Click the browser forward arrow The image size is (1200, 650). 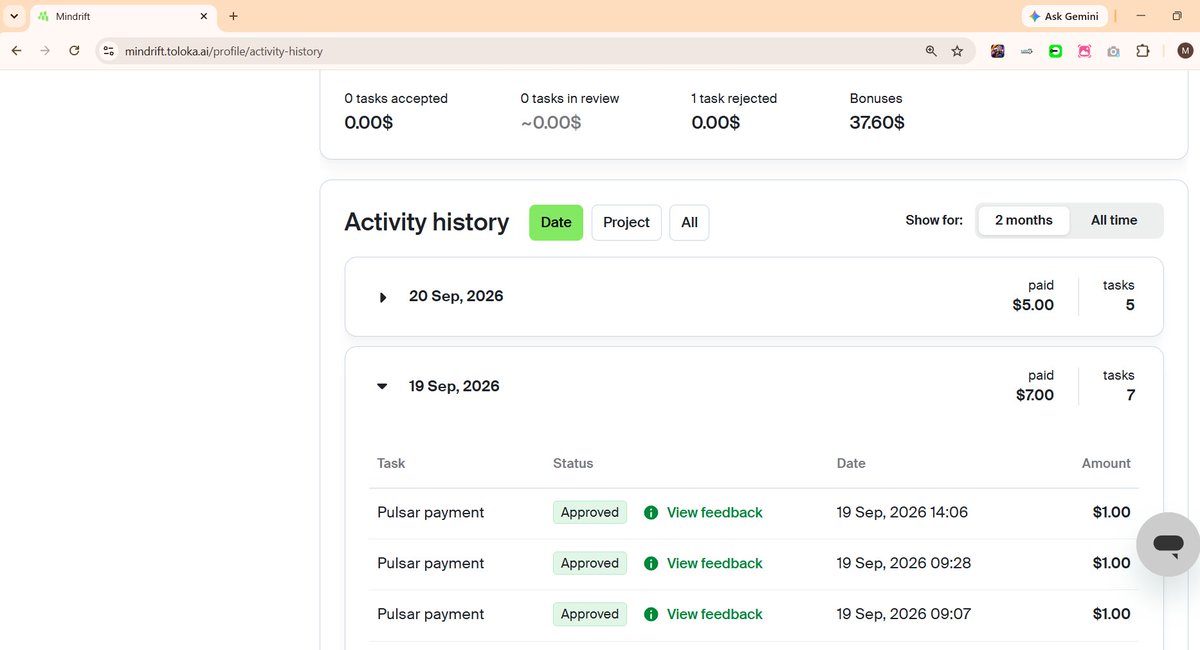tap(45, 51)
